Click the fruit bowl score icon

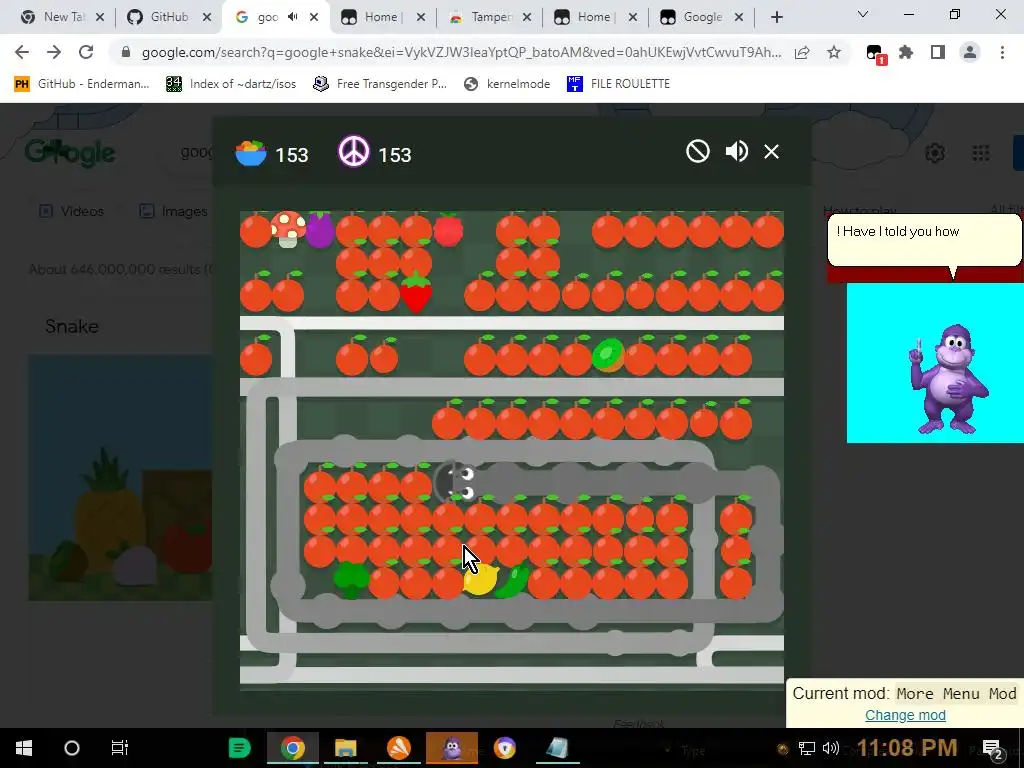pyautogui.click(x=251, y=153)
